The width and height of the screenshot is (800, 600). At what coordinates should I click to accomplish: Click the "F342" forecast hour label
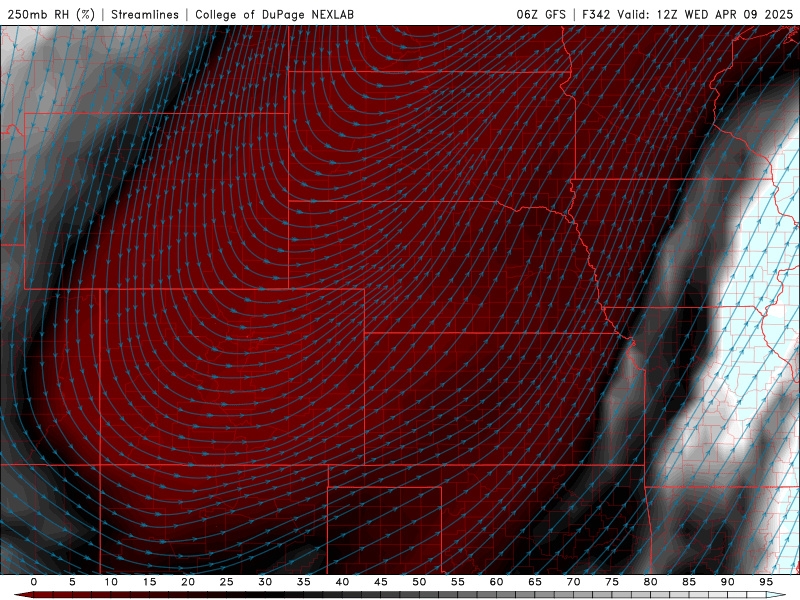pos(596,14)
